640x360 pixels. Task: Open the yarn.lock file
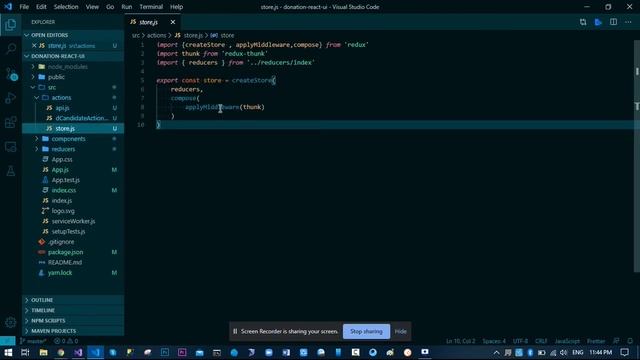coord(60,273)
